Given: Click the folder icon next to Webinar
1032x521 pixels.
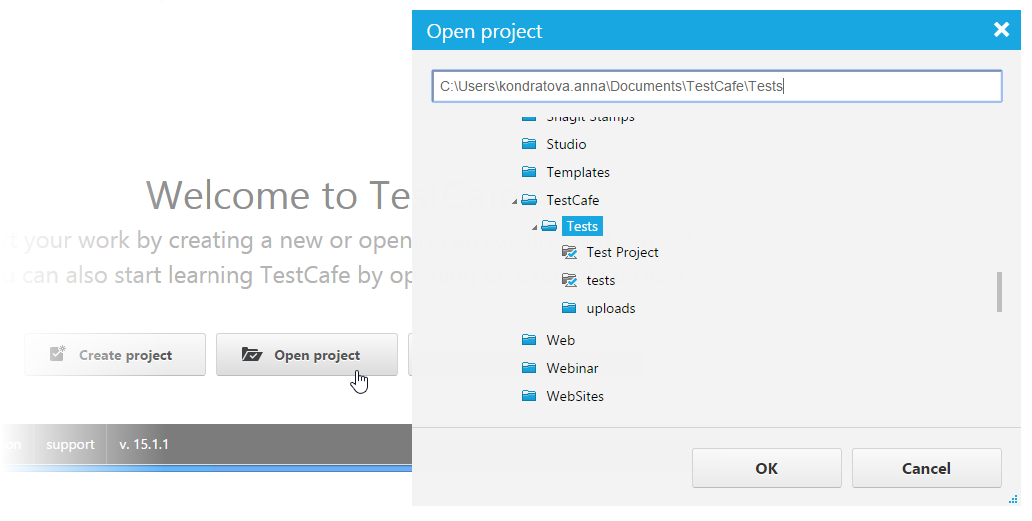Looking at the screenshot, I should pos(529,368).
